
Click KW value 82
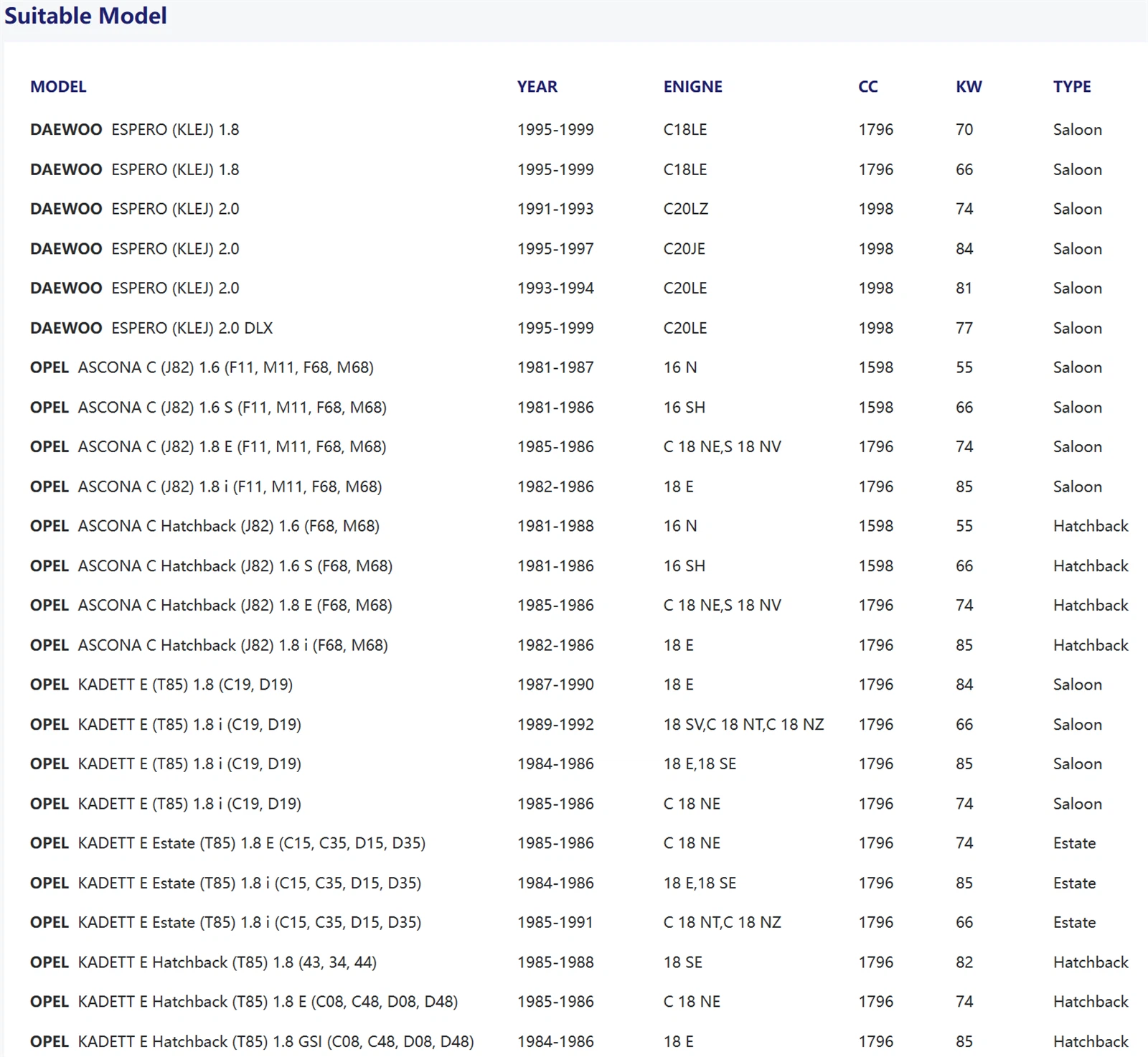[964, 962]
